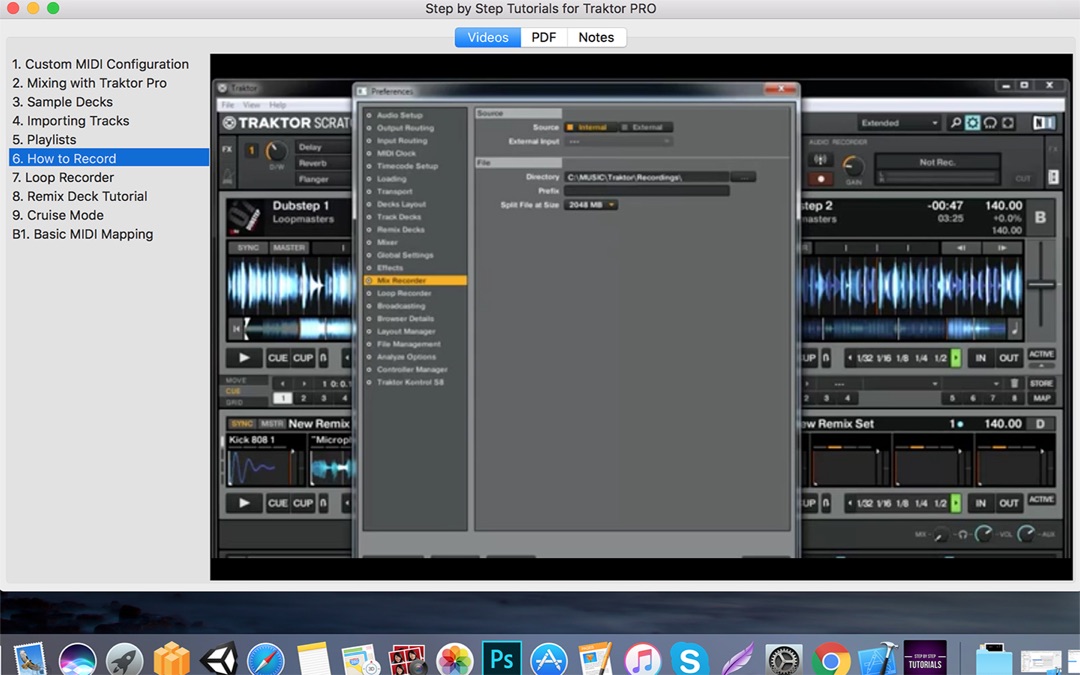Open Google Chrome from the dock
Image resolution: width=1080 pixels, height=675 pixels.
831,660
